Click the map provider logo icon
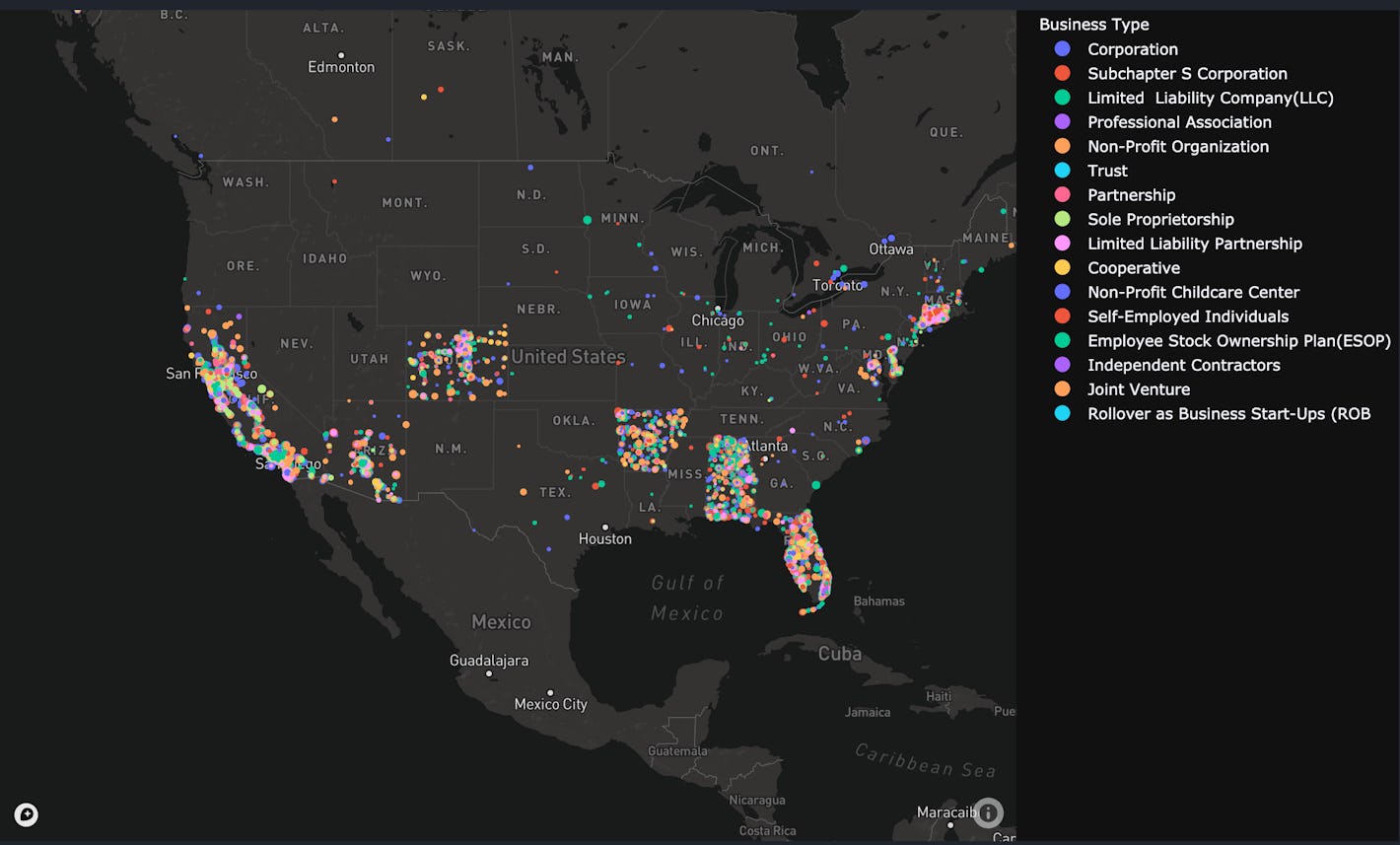The image size is (1400, 845). click(x=26, y=814)
